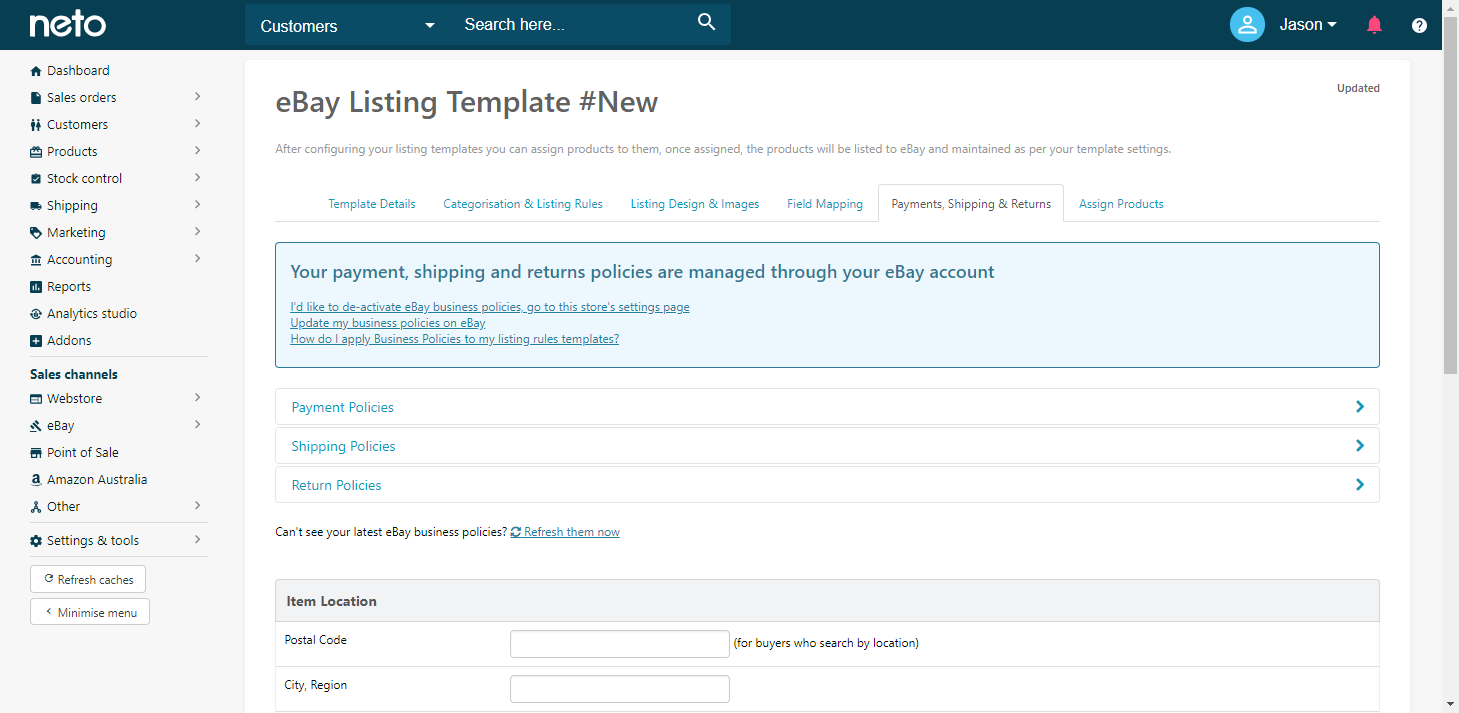This screenshot has width=1459, height=713.
Task: Click the Shipping truck icon
Action: (x=36, y=206)
